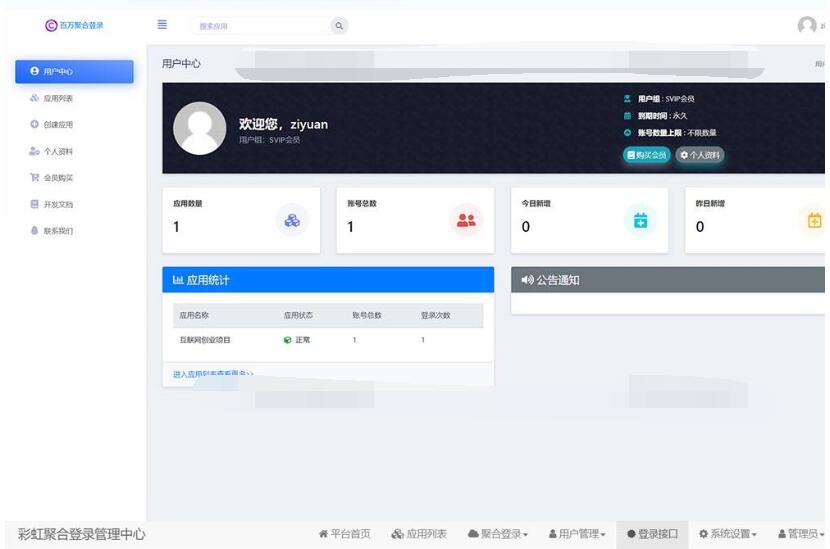Click the 登录次数 column header
This screenshot has height=549, width=830.
pos(436,316)
